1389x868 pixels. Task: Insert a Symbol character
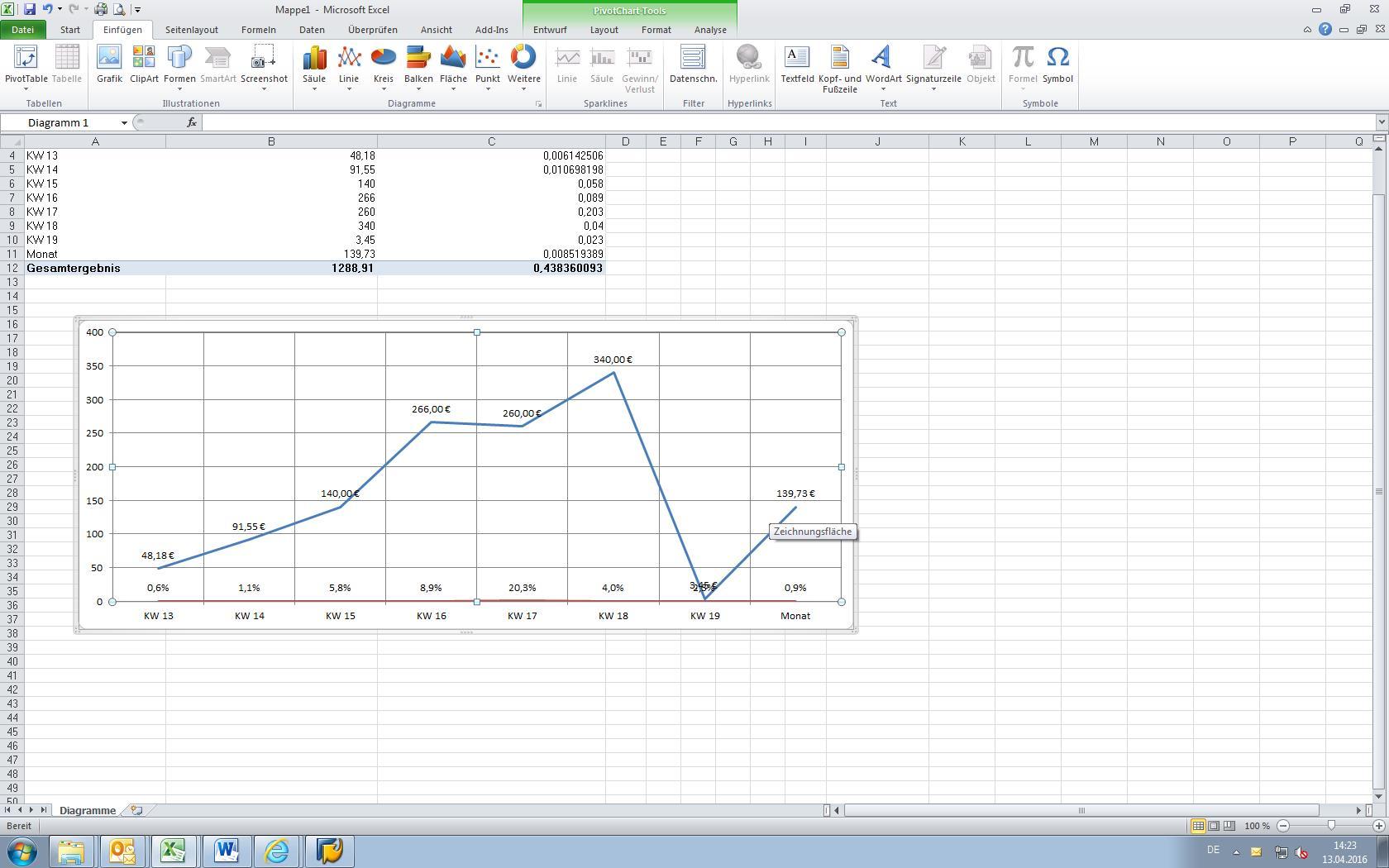tap(1057, 64)
